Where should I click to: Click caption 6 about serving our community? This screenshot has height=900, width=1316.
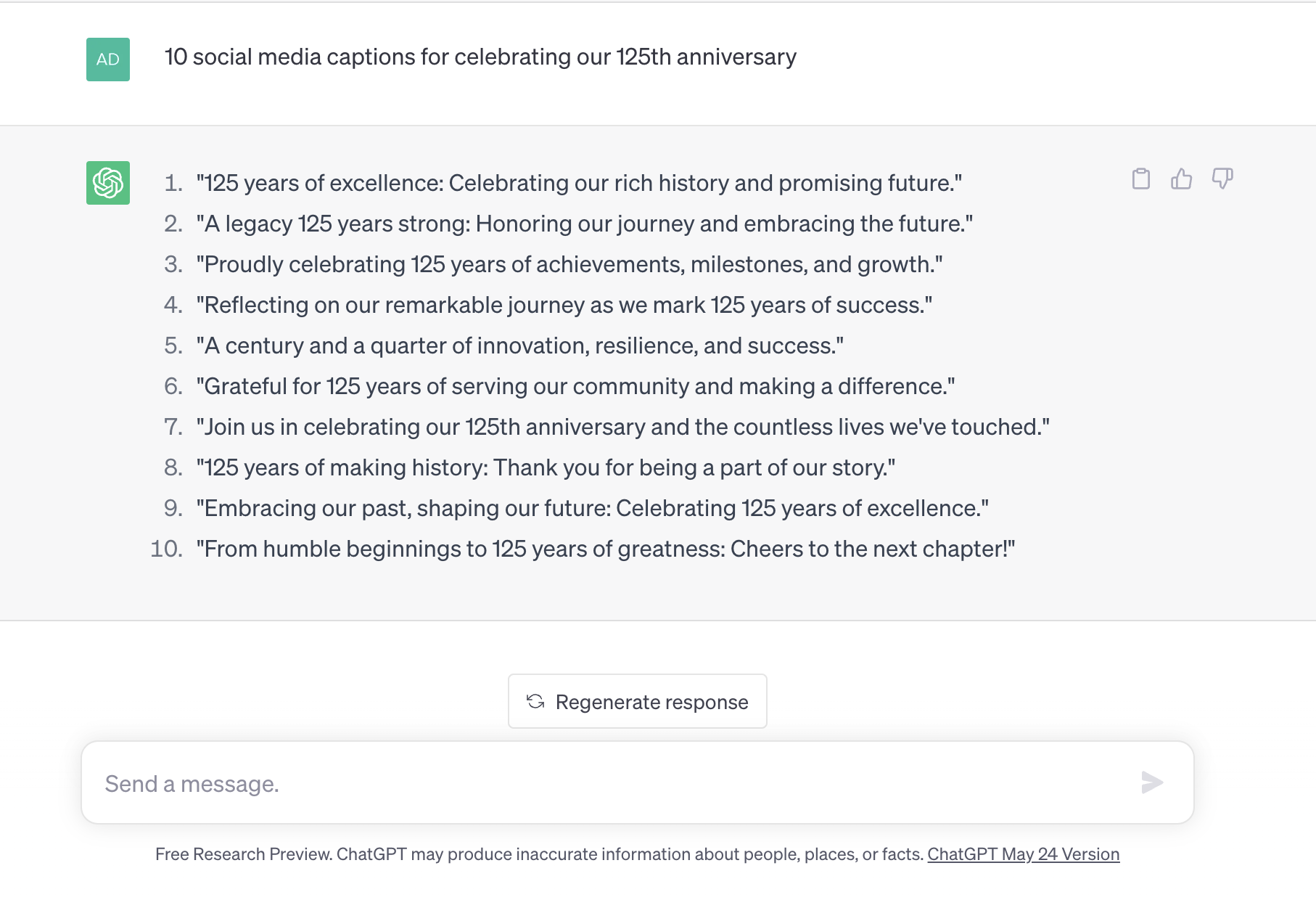click(x=575, y=386)
